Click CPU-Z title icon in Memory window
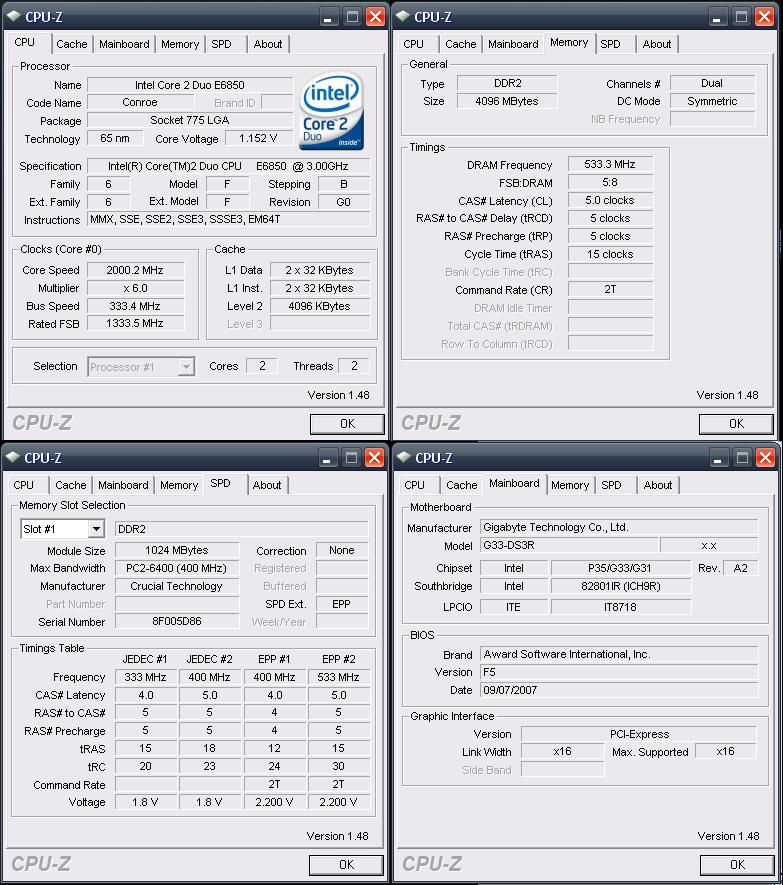Image resolution: width=783 pixels, height=885 pixels. tap(403, 16)
